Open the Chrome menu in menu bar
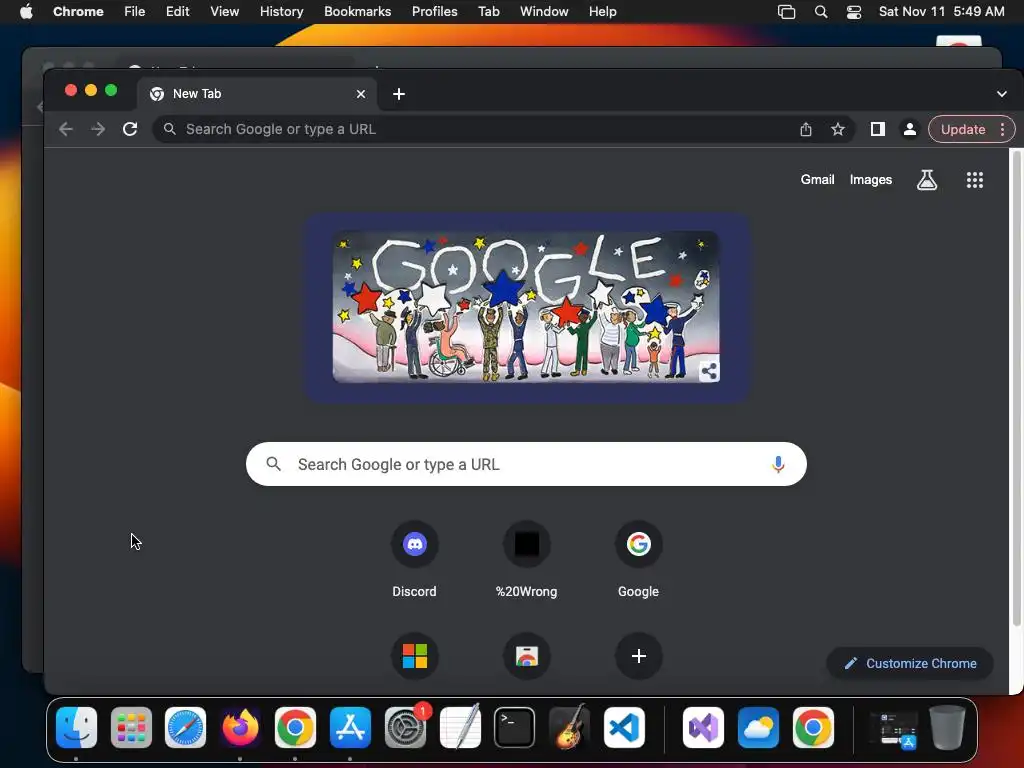The width and height of the screenshot is (1024, 768). click(78, 12)
